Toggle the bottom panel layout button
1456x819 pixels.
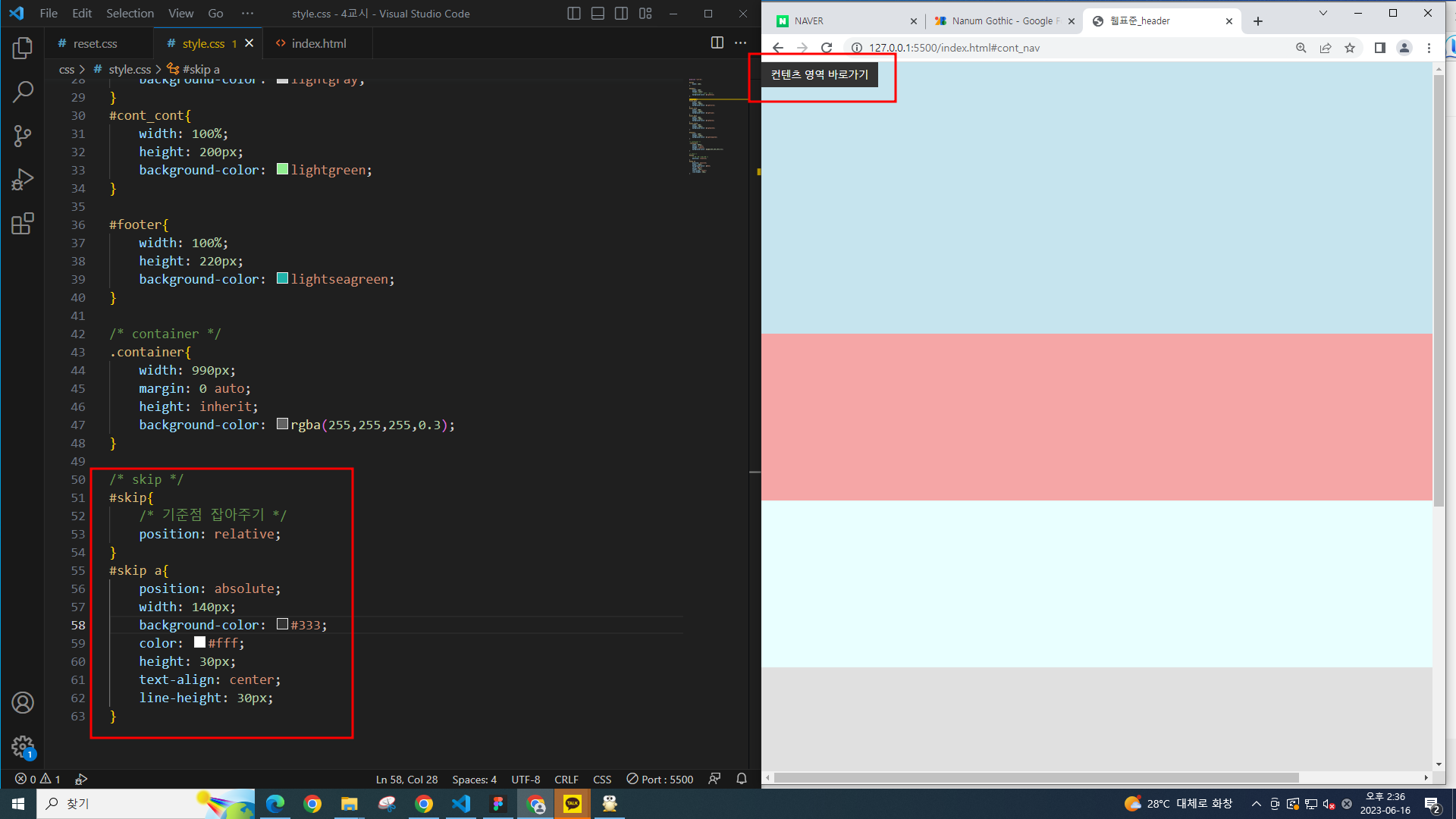(598, 14)
